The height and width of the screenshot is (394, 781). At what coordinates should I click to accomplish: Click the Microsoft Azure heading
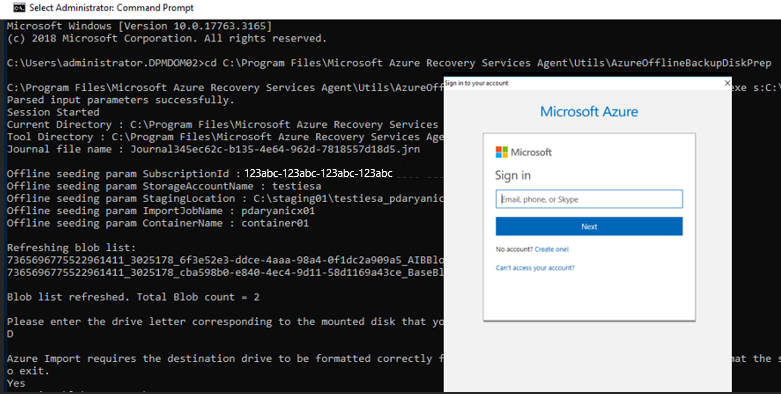click(x=589, y=111)
